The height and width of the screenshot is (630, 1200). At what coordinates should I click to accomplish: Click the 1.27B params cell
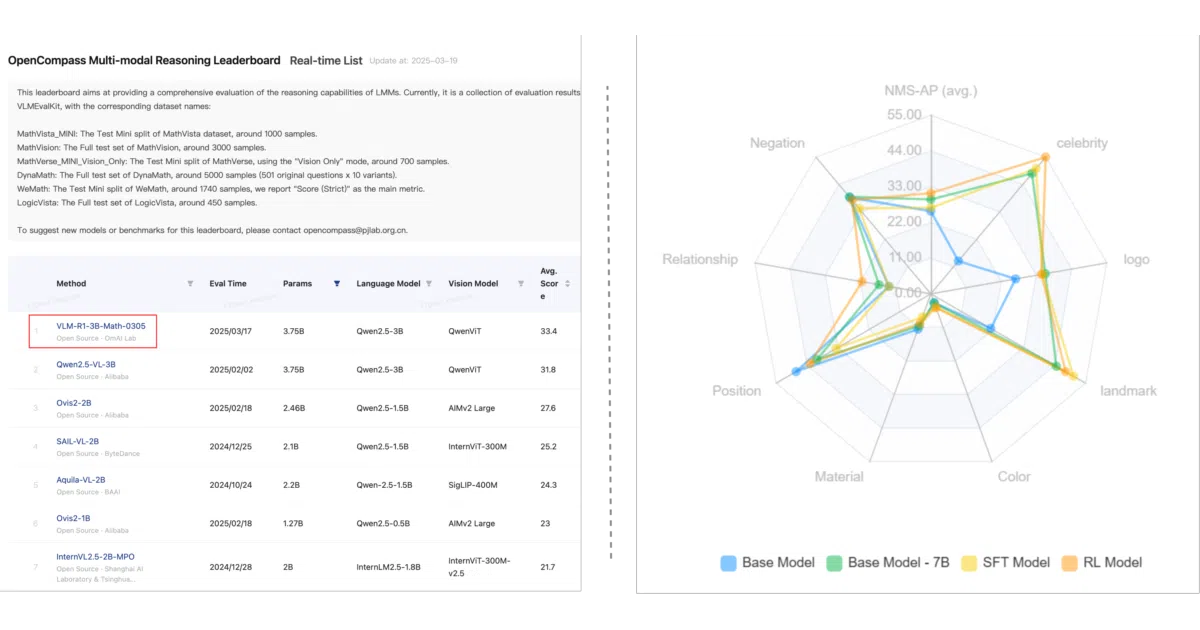tap(294, 523)
